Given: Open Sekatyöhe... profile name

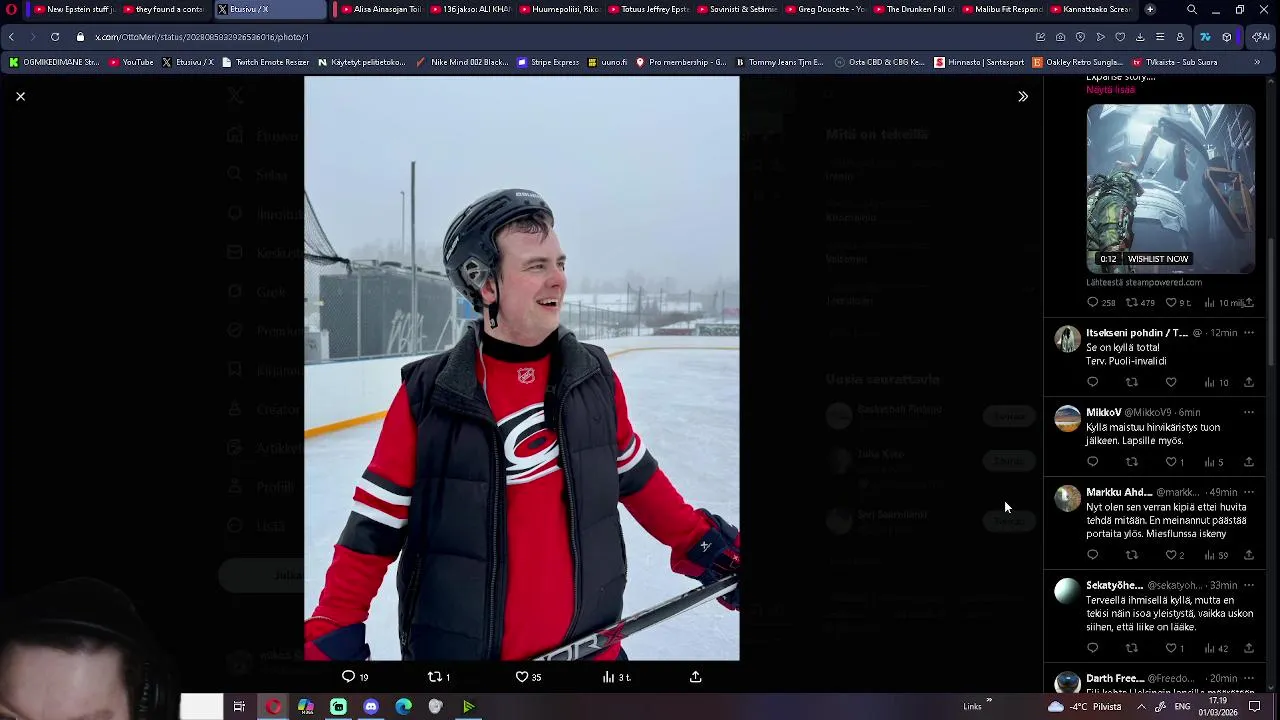Looking at the screenshot, I should (x=1114, y=585).
